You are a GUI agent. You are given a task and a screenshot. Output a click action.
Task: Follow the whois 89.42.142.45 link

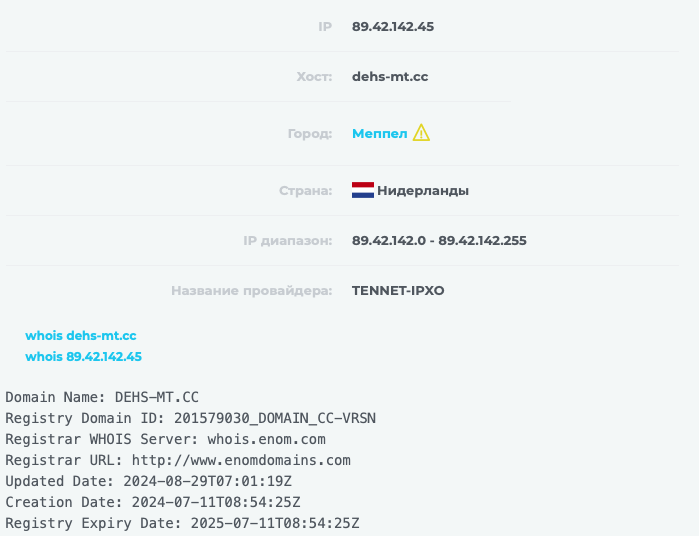coord(84,356)
